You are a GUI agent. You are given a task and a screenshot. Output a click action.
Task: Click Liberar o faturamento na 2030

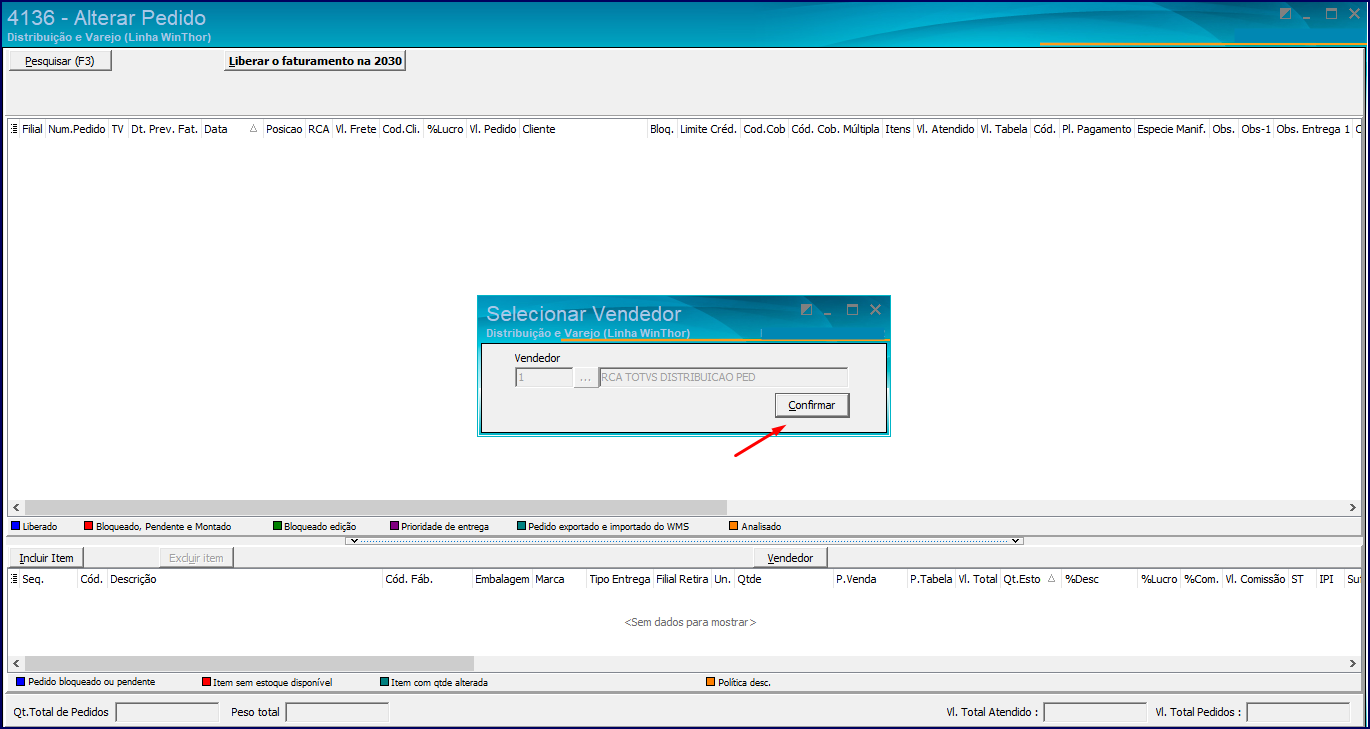point(315,61)
